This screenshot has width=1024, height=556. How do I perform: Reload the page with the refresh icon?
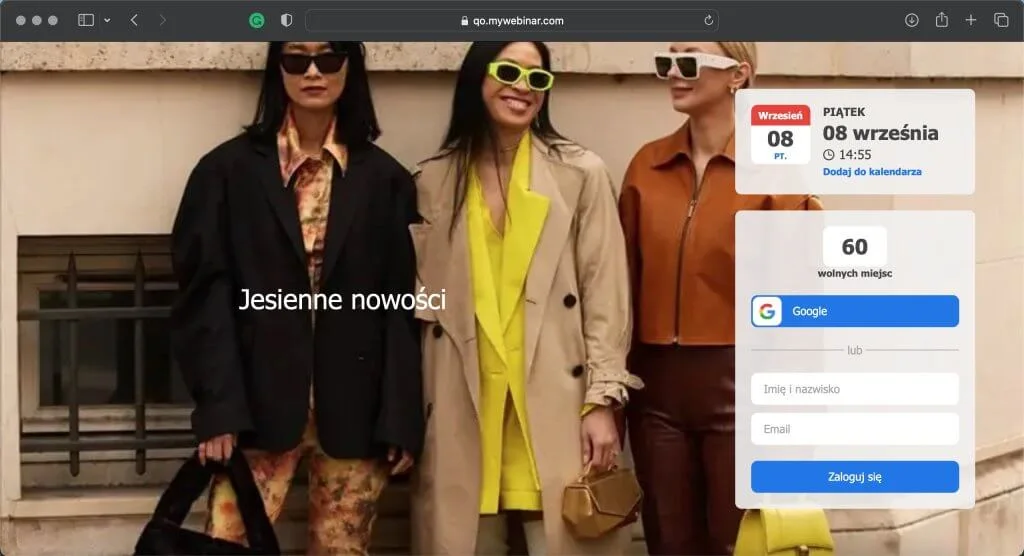click(708, 21)
